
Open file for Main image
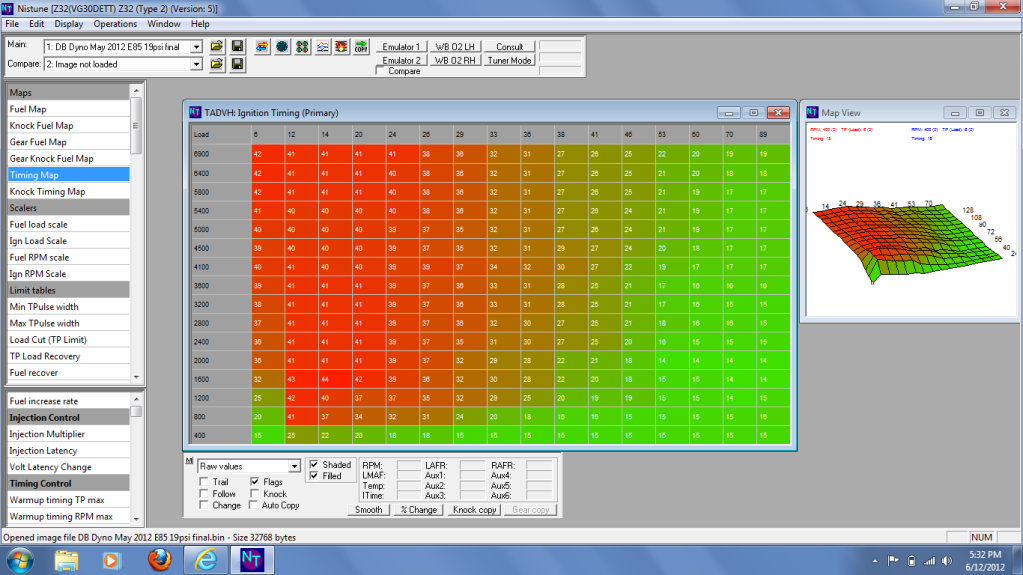pyautogui.click(x=216, y=47)
